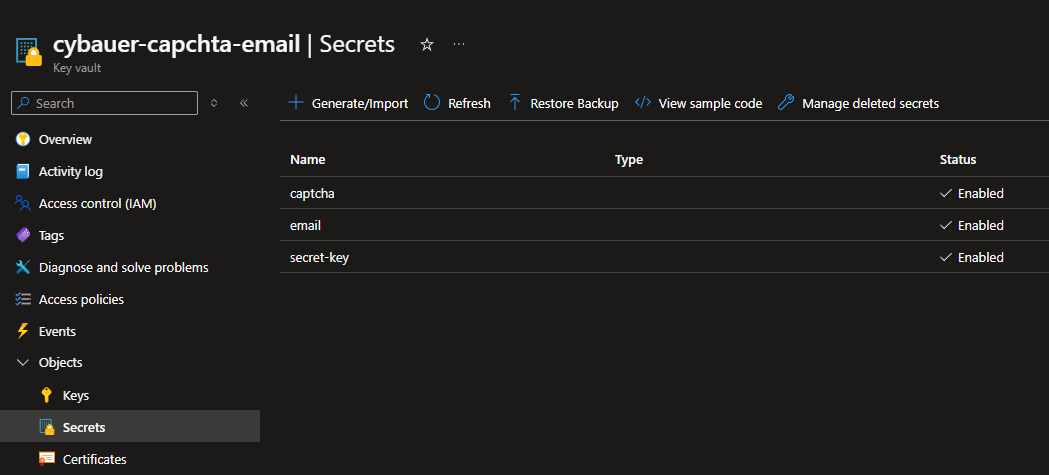Click the circular Refresh arrow icon

(x=432, y=103)
